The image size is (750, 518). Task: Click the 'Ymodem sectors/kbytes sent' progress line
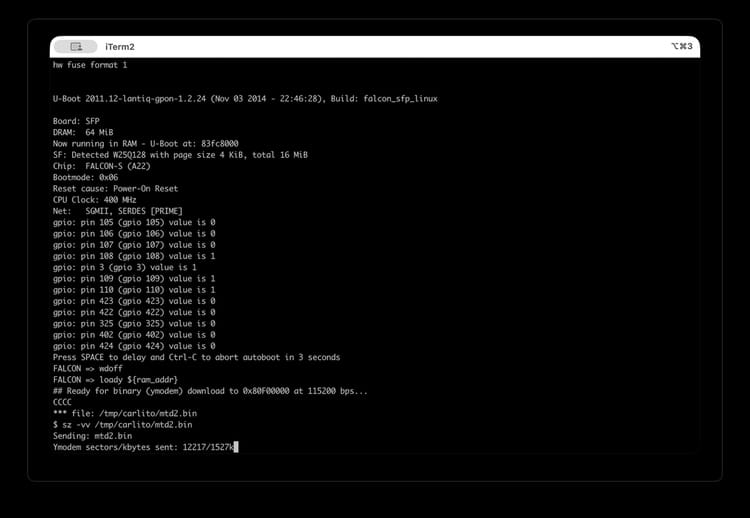click(x=143, y=447)
